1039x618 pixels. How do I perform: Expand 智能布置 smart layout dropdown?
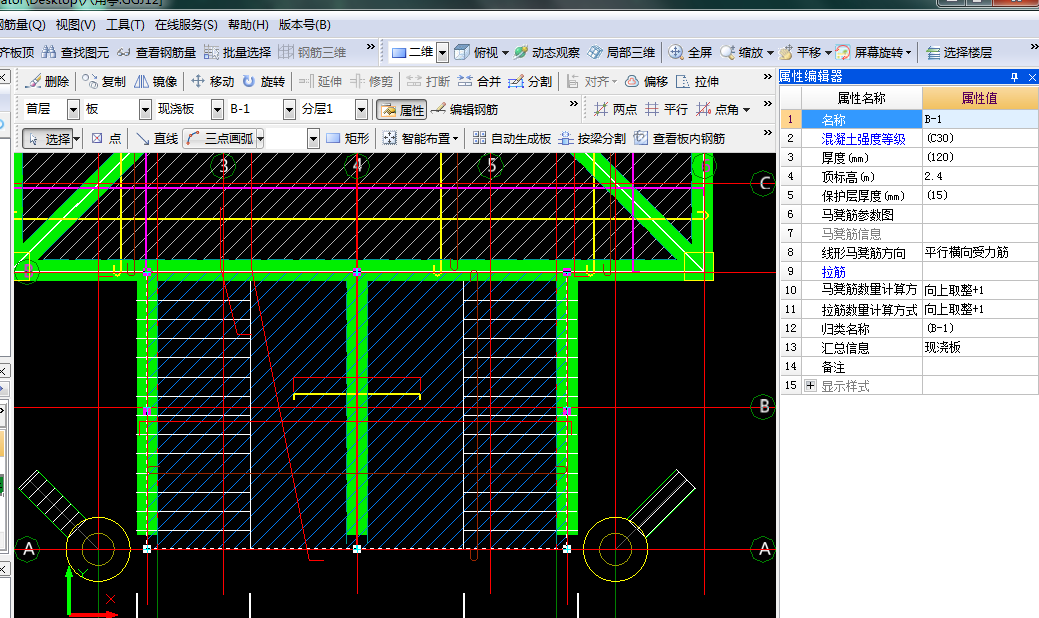point(456,138)
